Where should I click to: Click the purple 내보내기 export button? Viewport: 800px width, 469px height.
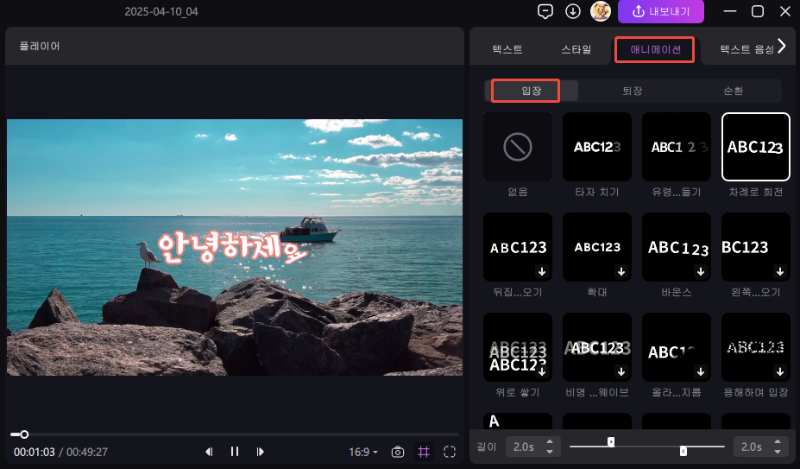click(661, 11)
